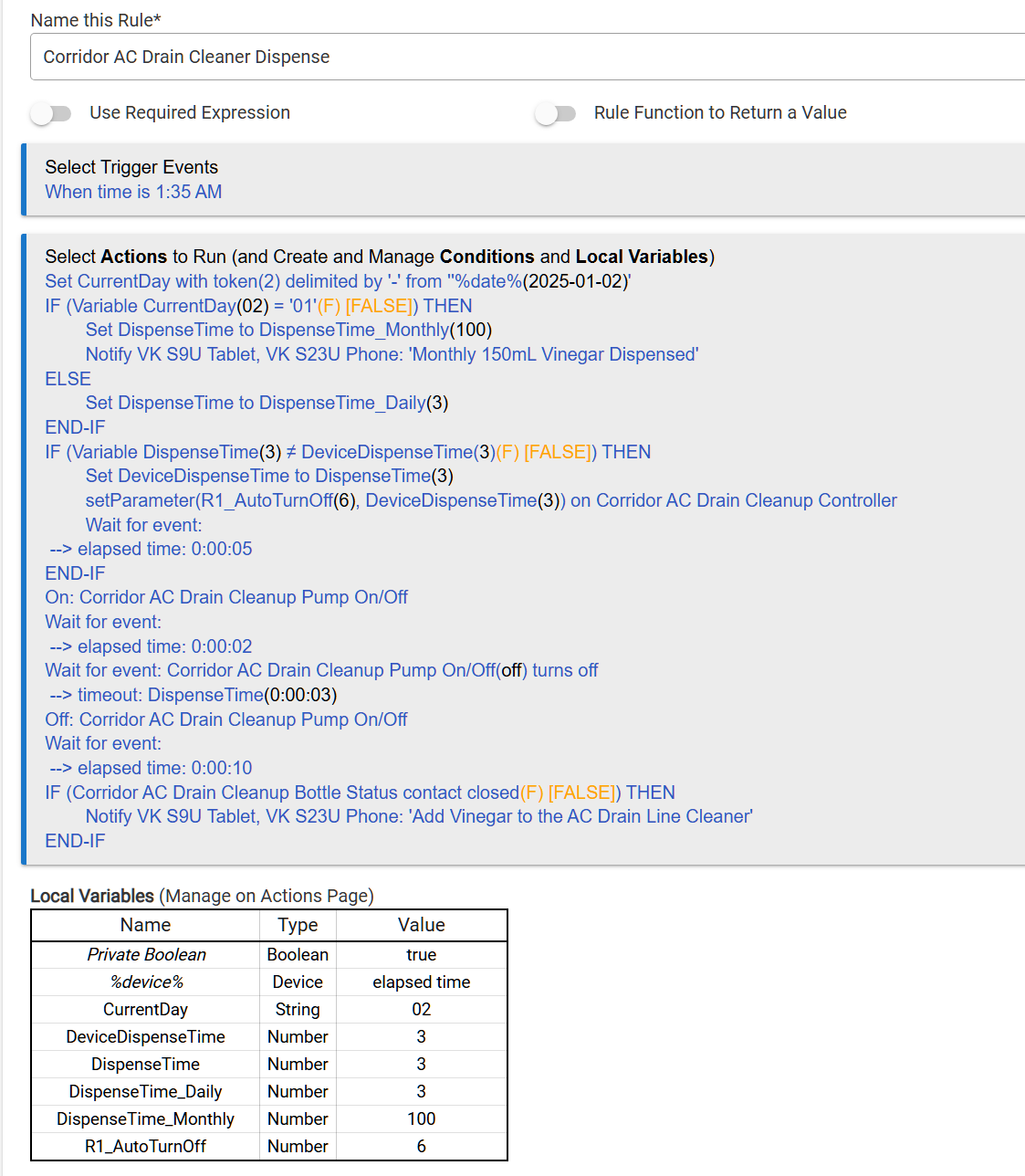This screenshot has height=1176, width=1025.
Task: Select Set DispenseTime to DispenseTime_Daily action
Action: click(267, 403)
